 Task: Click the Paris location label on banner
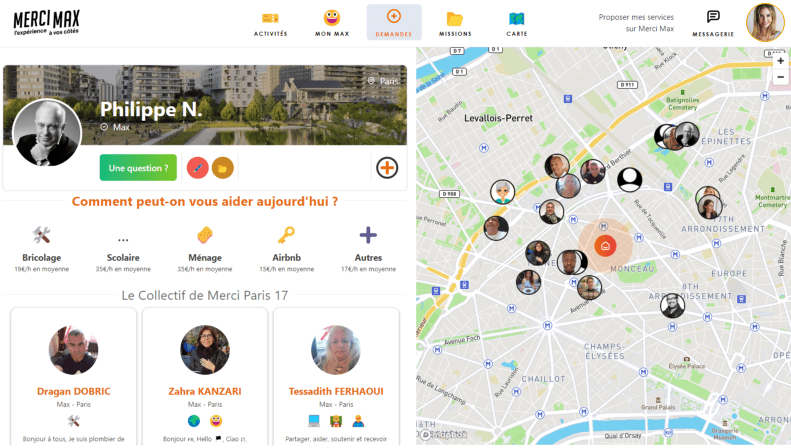point(383,81)
